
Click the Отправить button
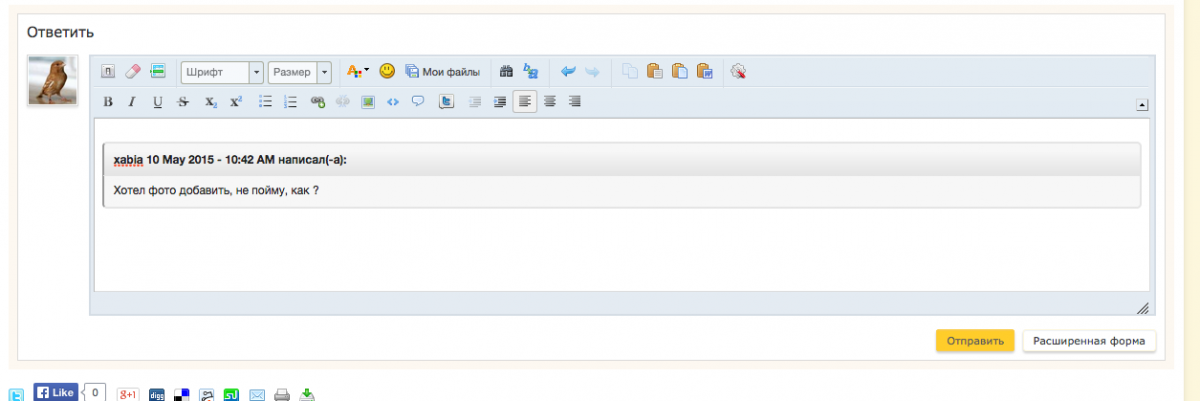pos(975,341)
